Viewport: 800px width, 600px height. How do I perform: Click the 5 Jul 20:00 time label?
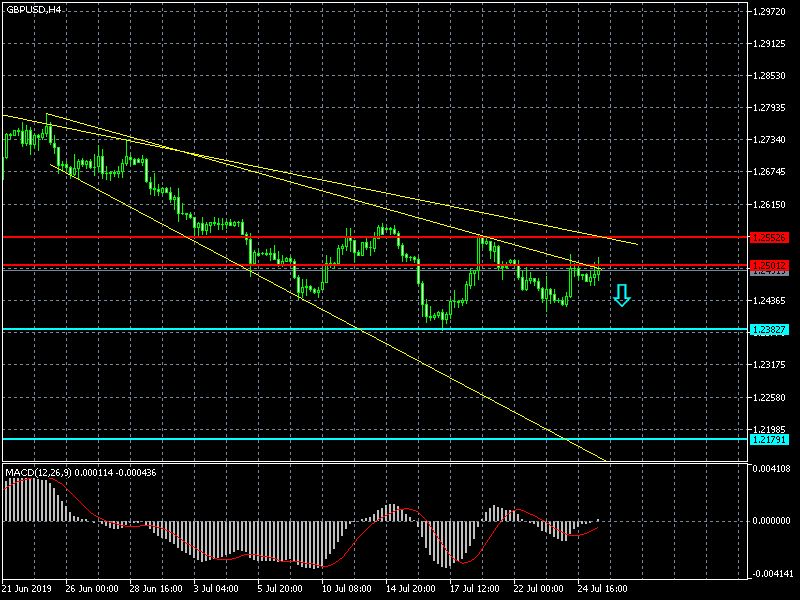pos(280,588)
